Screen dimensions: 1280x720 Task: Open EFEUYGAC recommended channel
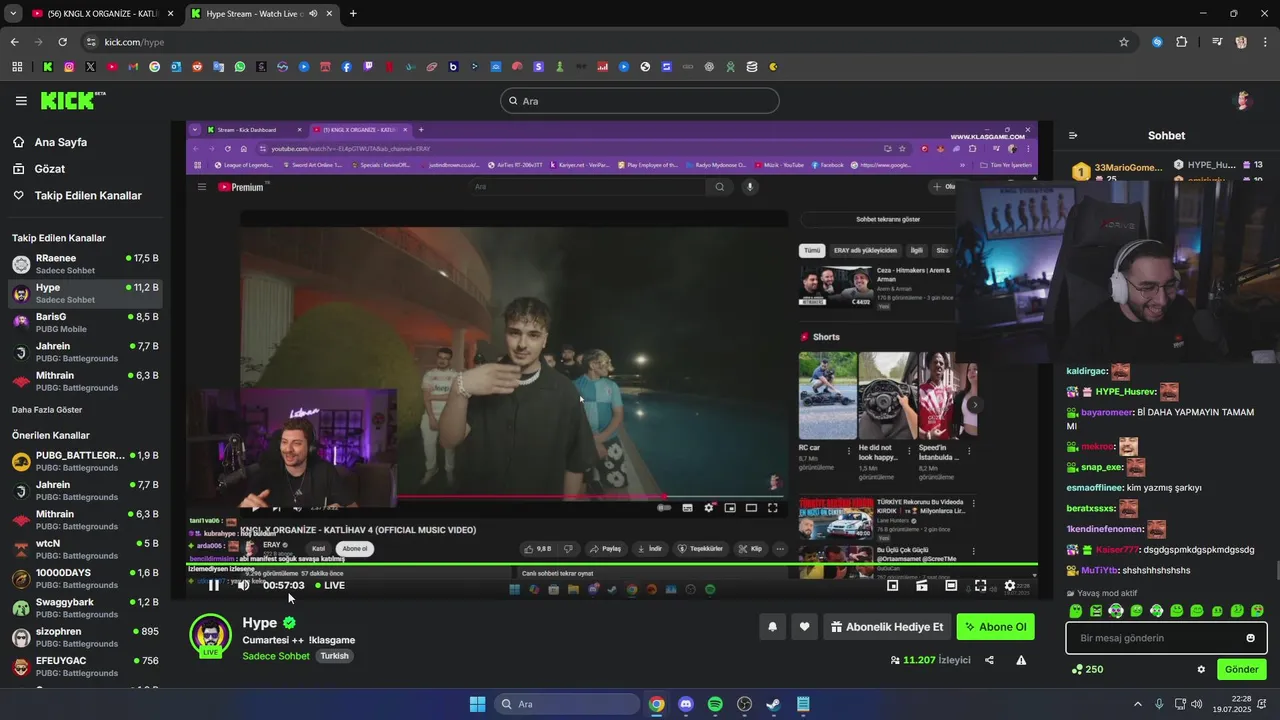tap(85, 667)
